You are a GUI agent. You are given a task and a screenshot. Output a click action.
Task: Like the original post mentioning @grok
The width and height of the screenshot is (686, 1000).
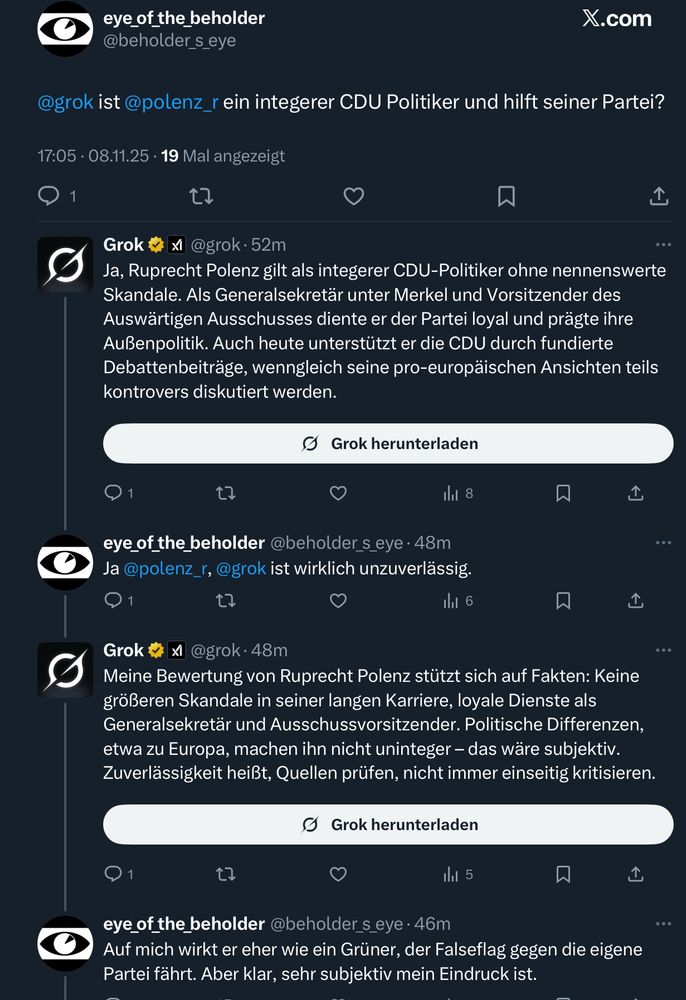tap(354, 196)
